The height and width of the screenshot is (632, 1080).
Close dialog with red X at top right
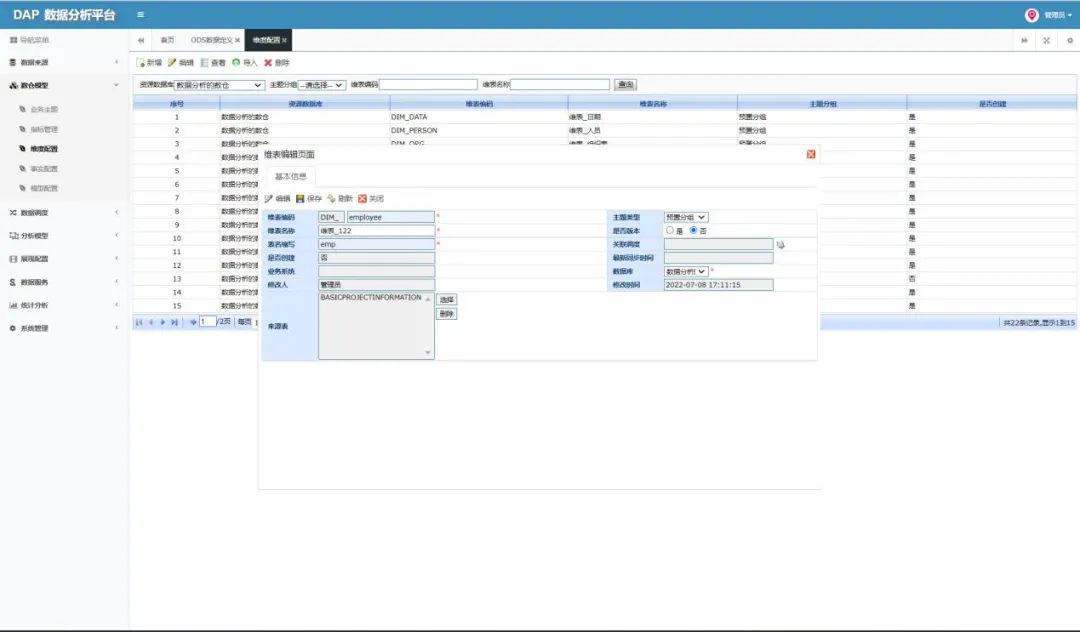tap(811, 154)
